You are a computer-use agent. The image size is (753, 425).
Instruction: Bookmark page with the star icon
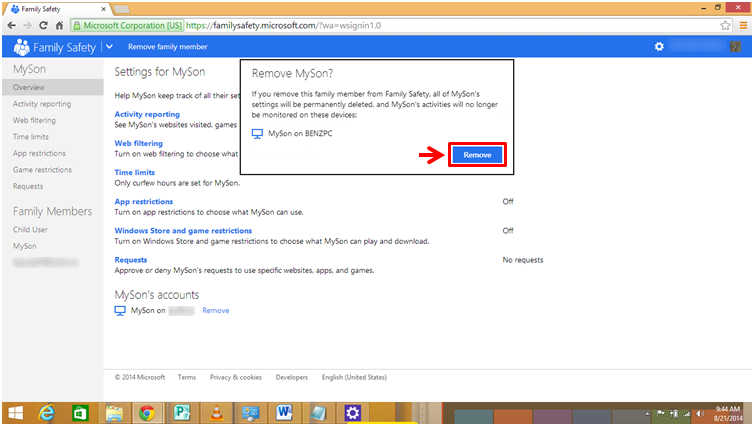(725, 25)
